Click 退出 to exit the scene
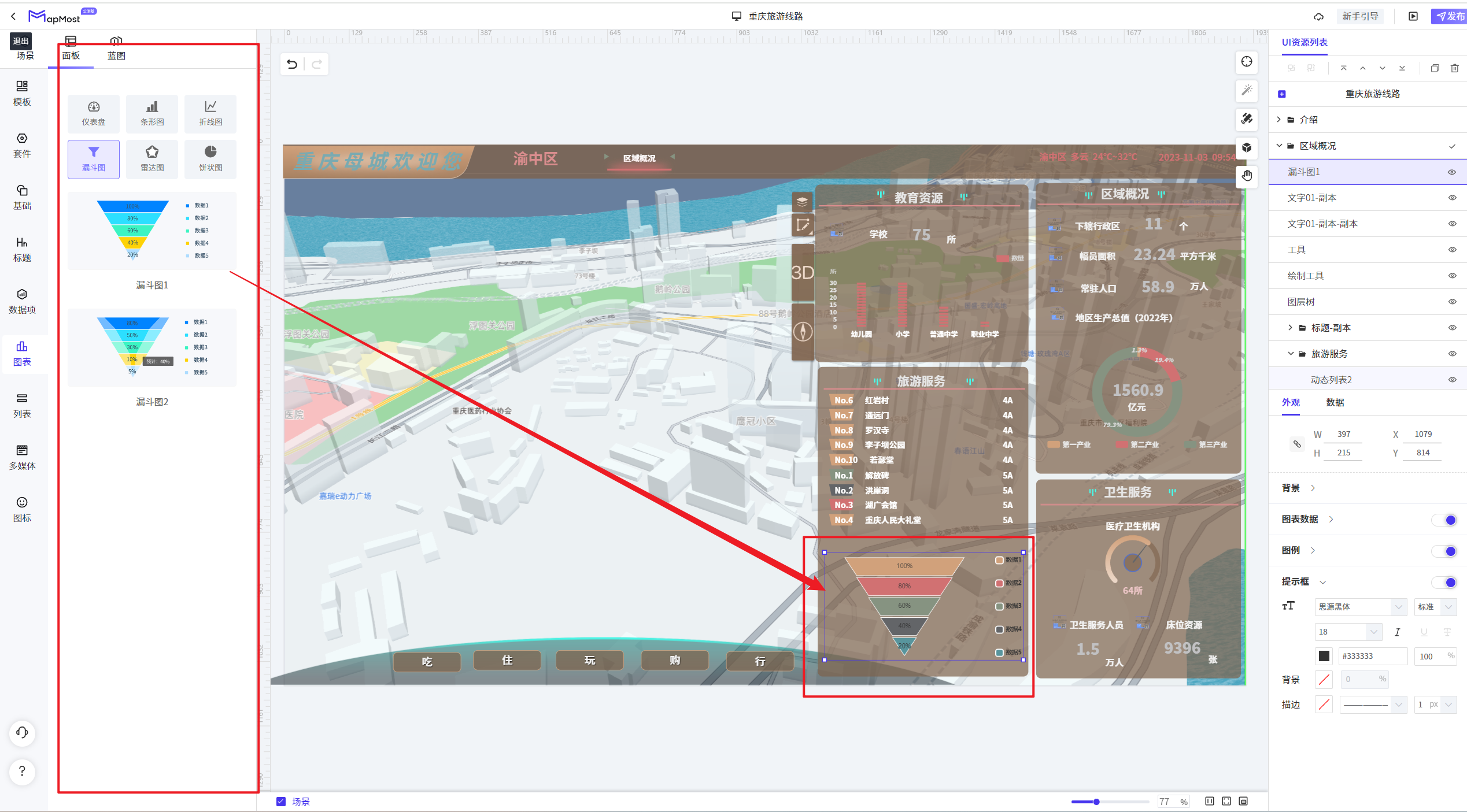Screen dimensions: 1467x812 (21, 41)
